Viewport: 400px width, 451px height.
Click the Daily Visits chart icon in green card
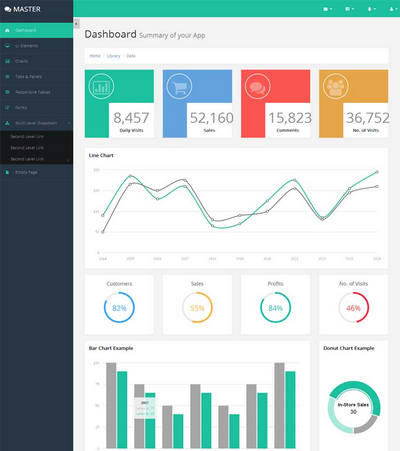(101, 86)
